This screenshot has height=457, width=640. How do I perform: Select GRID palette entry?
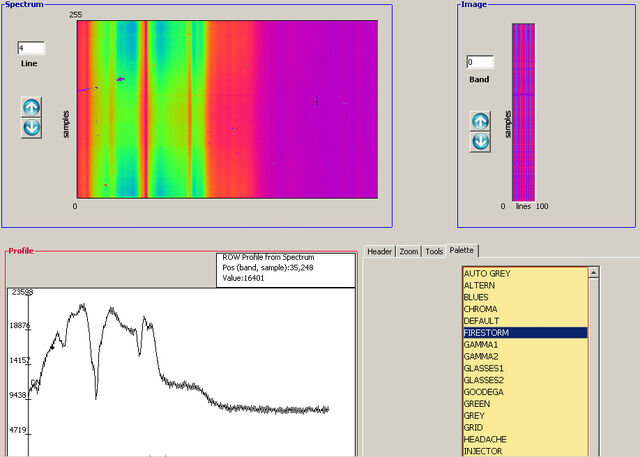pyautogui.click(x=525, y=427)
